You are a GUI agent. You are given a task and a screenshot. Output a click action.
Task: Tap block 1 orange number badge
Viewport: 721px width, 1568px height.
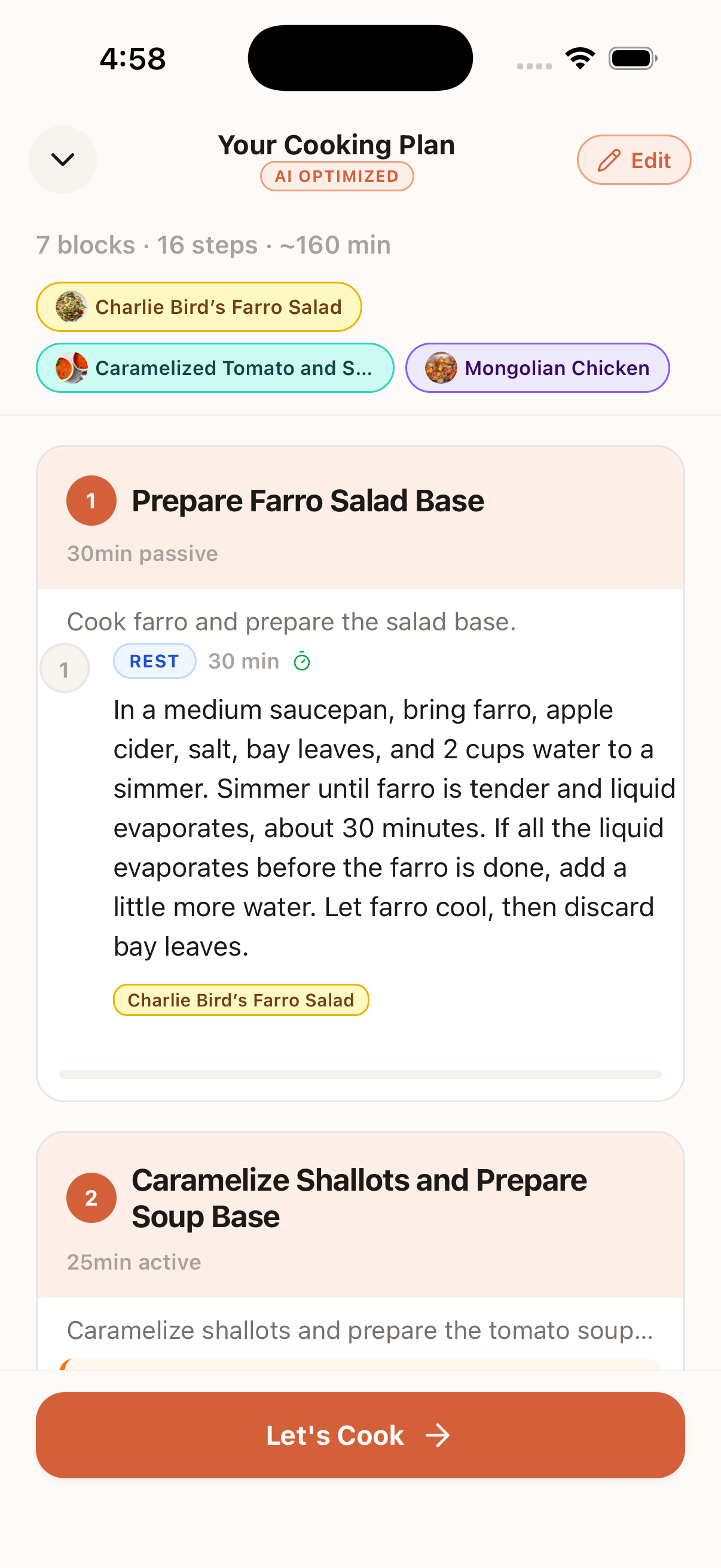91,501
